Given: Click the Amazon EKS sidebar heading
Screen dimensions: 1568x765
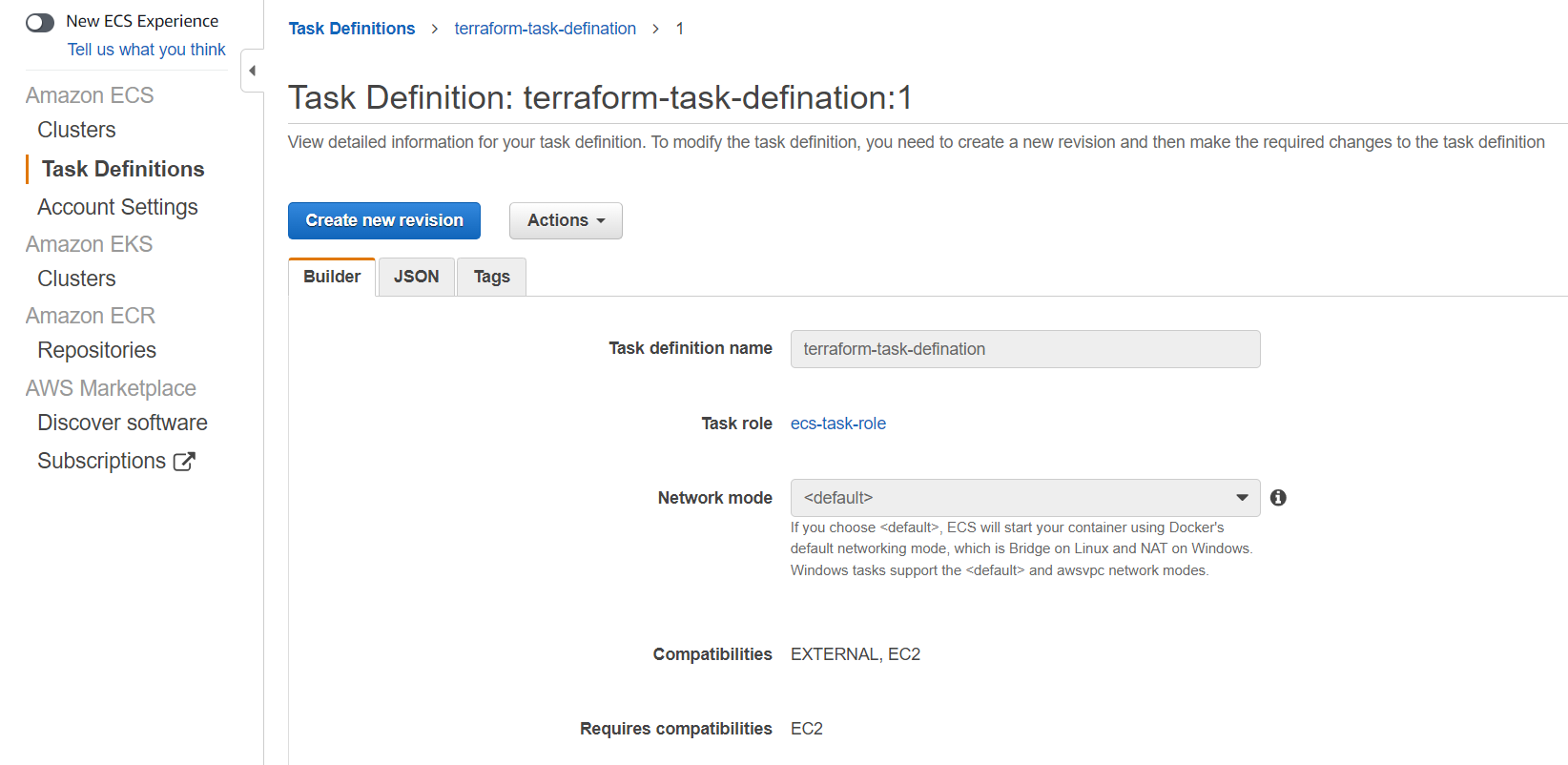Looking at the screenshot, I should [x=89, y=244].
